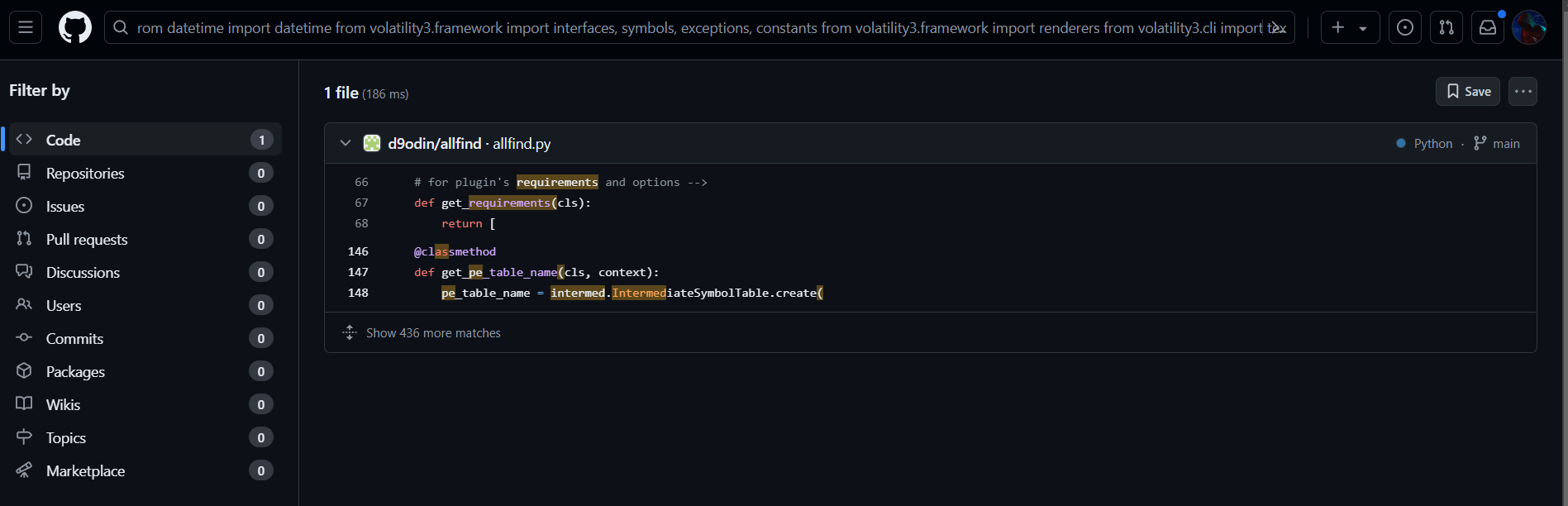Click into the search input field
1568x506 pixels.
point(694,27)
